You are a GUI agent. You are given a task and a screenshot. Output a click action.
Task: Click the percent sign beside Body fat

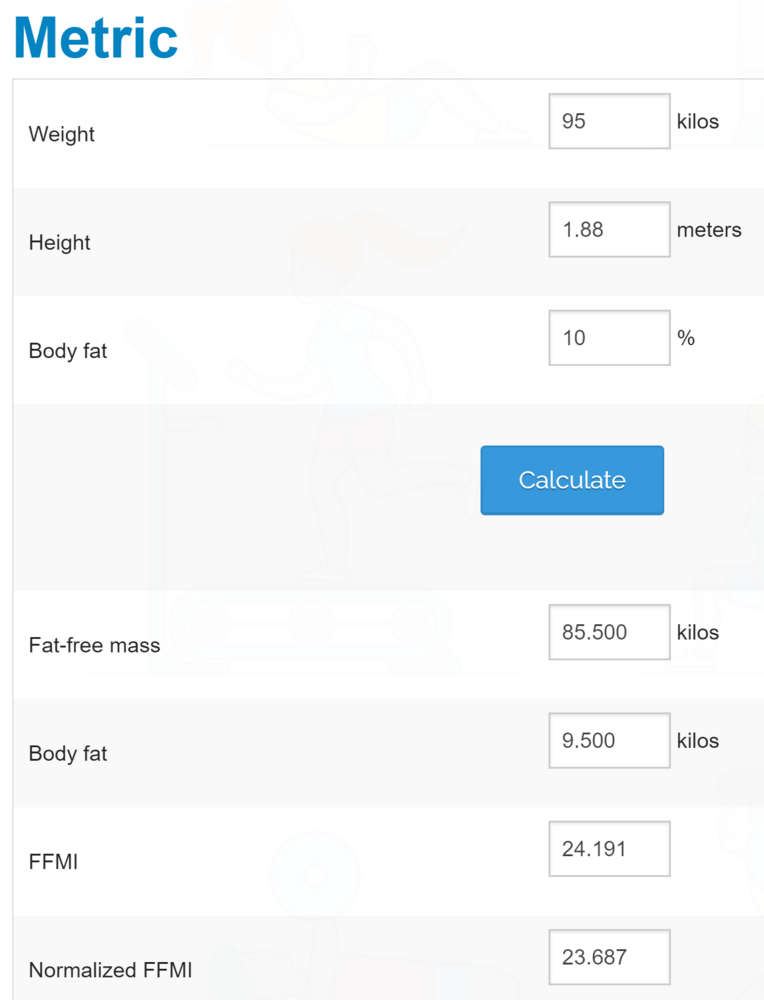[x=686, y=338]
